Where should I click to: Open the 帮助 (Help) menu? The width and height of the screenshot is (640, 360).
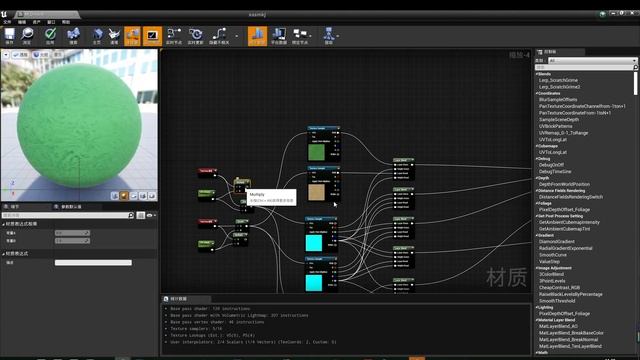click(x=66, y=22)
